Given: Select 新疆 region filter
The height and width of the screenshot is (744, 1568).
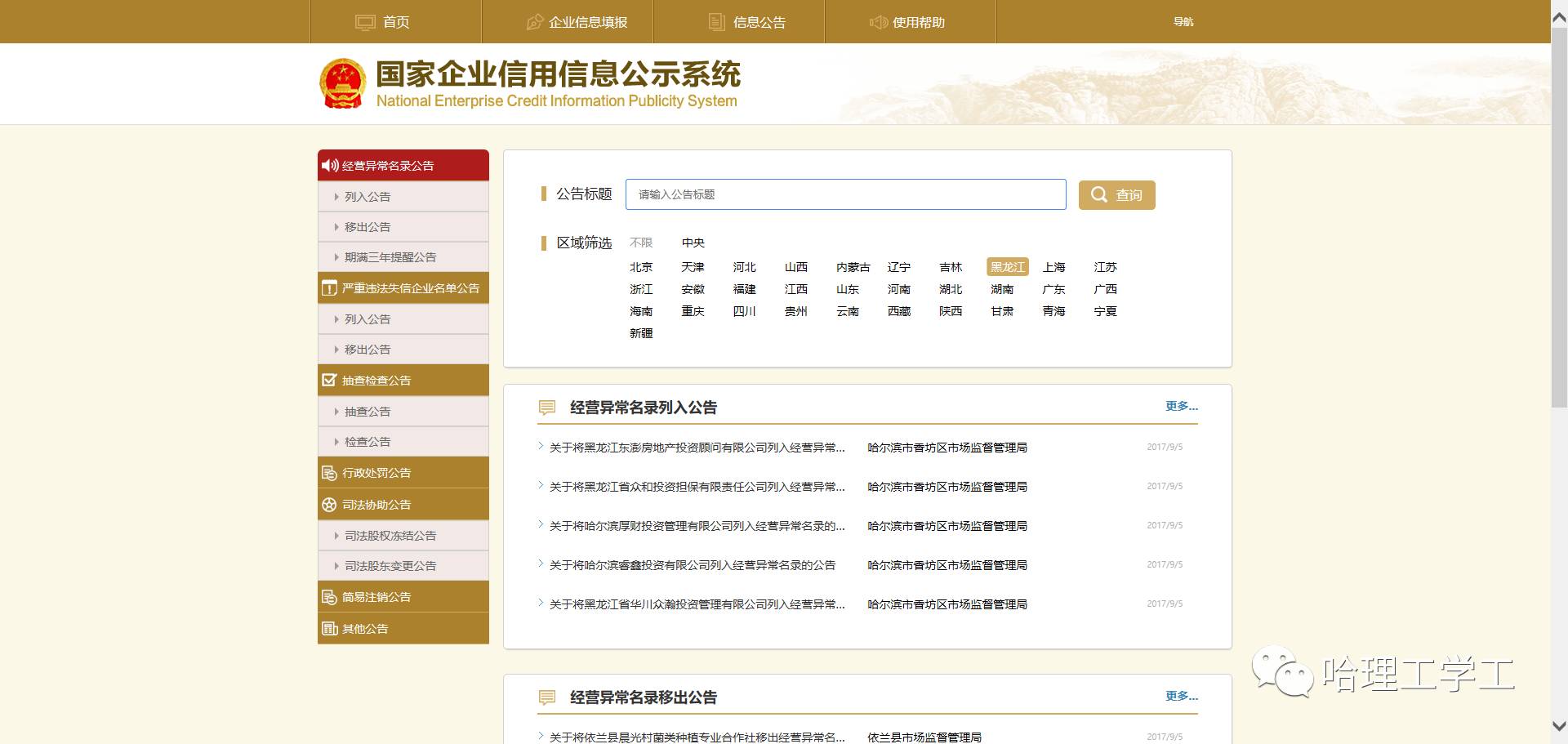Looking at the screenshot, I should pos(641,333).
